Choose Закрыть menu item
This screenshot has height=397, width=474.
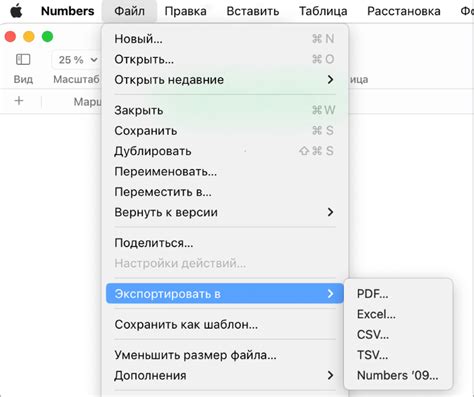(225, 110)
